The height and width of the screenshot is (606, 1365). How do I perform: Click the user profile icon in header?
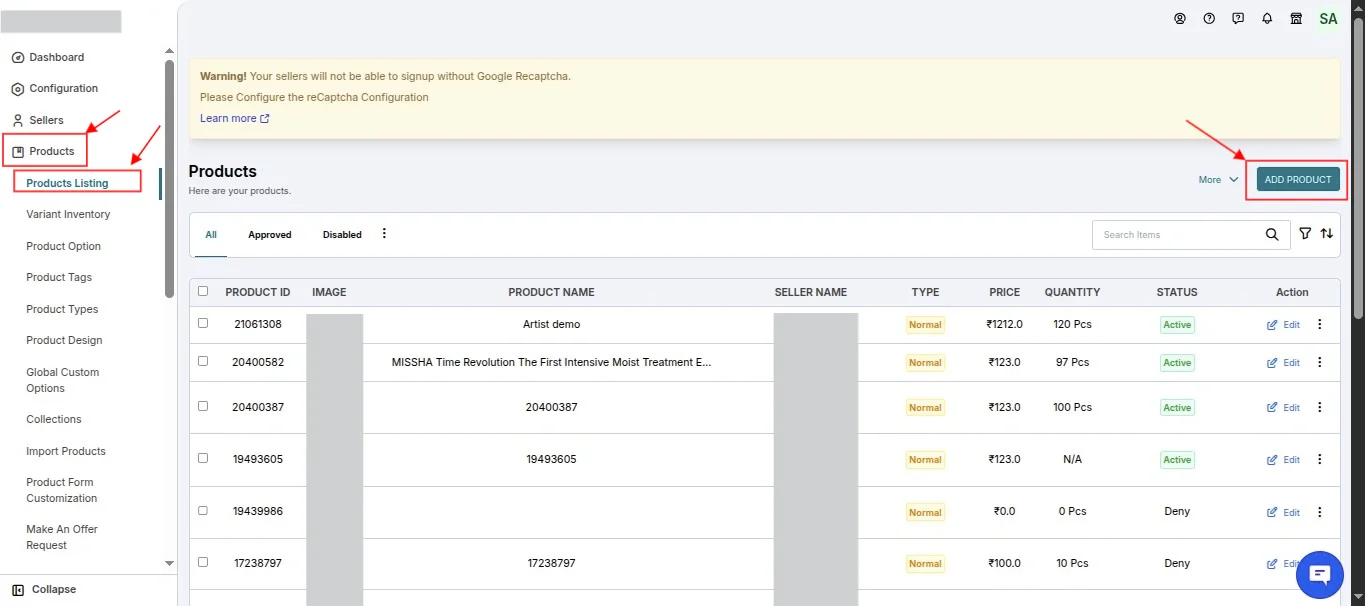[x=1180, y=18]
